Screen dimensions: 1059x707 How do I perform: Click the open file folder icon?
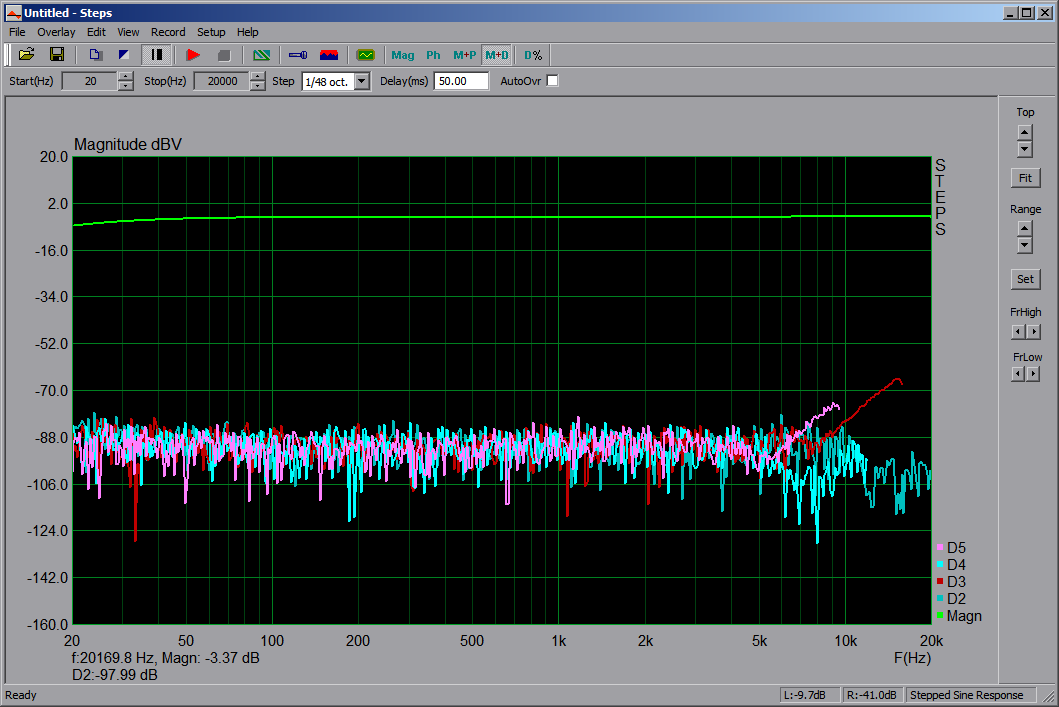click(27, 55)
